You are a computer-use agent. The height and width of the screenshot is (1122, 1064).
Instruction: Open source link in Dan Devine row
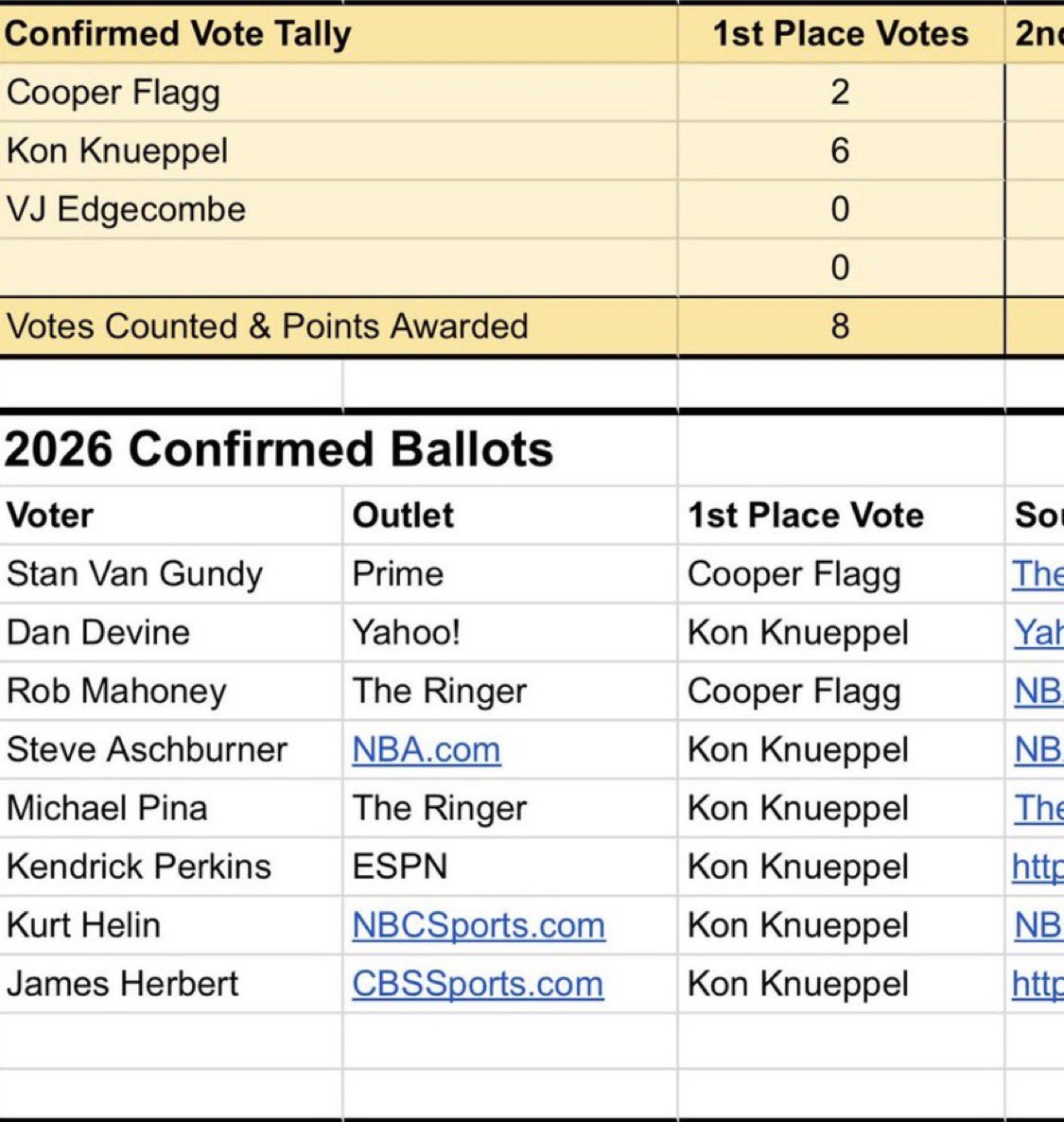1038,633
